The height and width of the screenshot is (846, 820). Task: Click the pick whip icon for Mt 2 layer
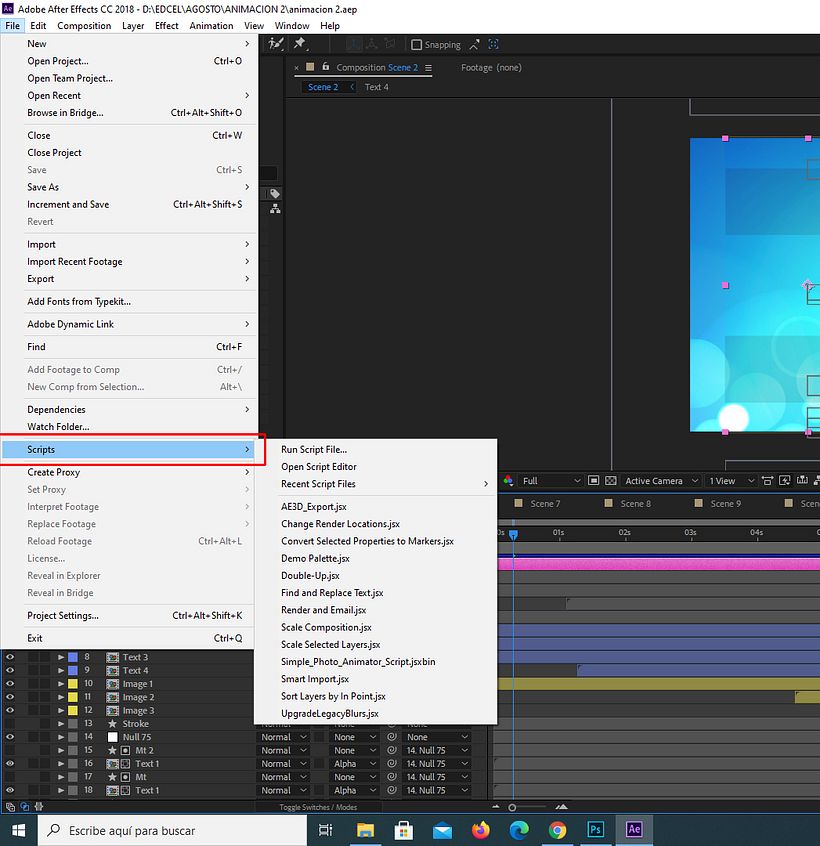click(x=392, y=750)
